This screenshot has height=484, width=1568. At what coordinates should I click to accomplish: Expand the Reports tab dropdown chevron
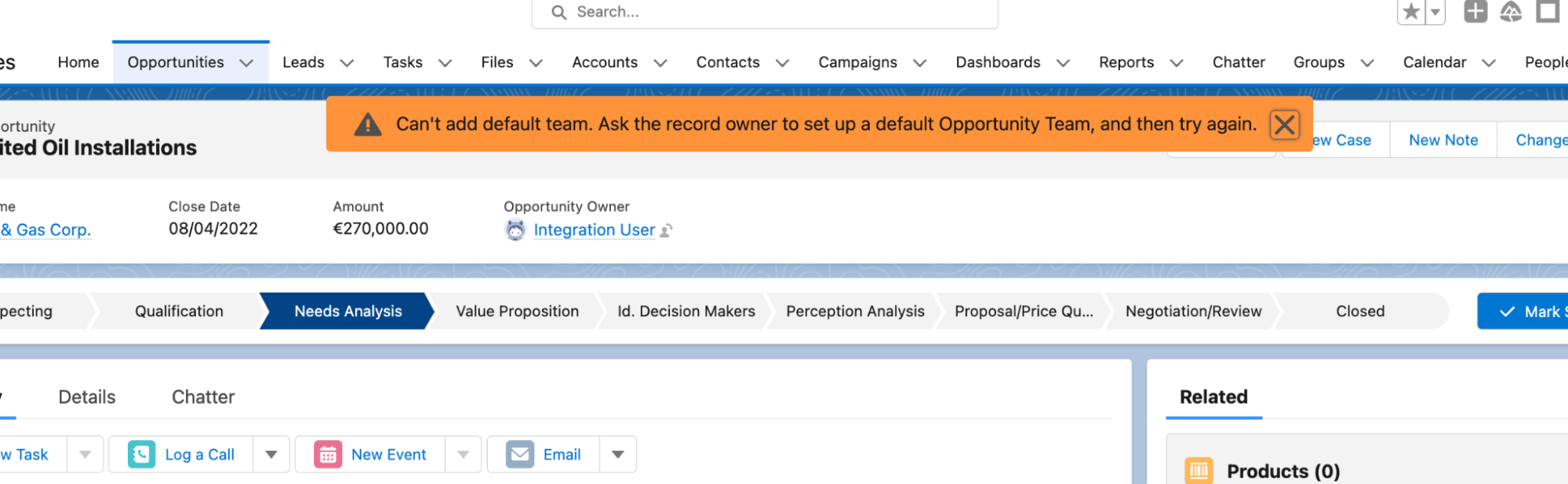(x=1177, y=63)
